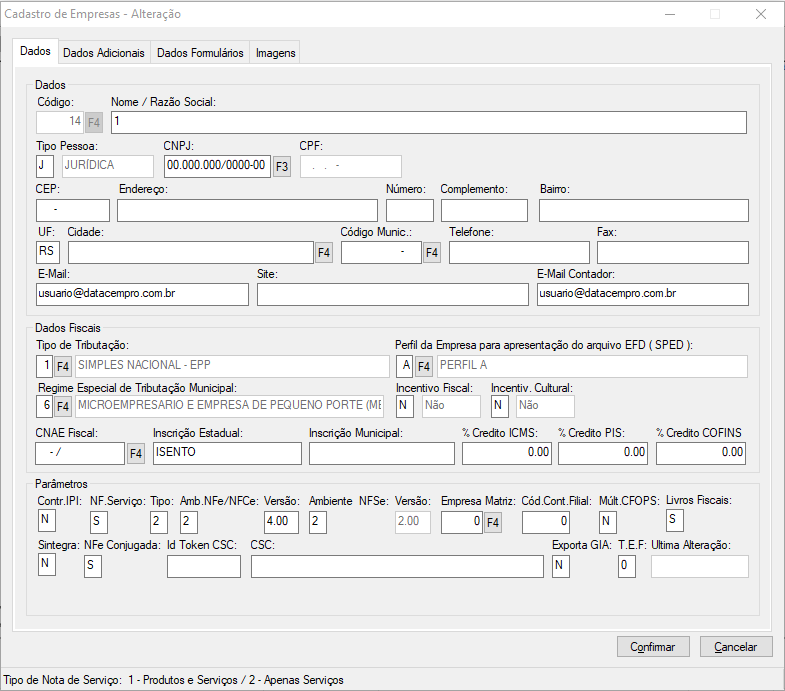Open F4 lookup for Empresa Matriz
Viewport: 785px width, 691px height.
point(493,523)
